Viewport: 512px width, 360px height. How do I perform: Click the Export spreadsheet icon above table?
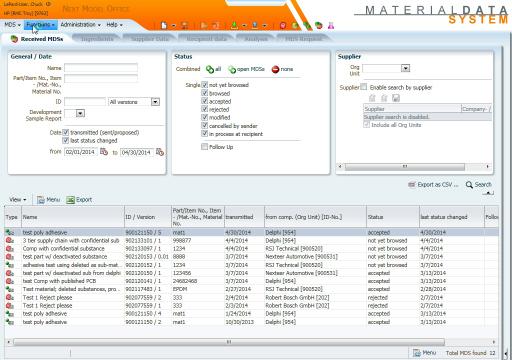[x=70, y=200]
